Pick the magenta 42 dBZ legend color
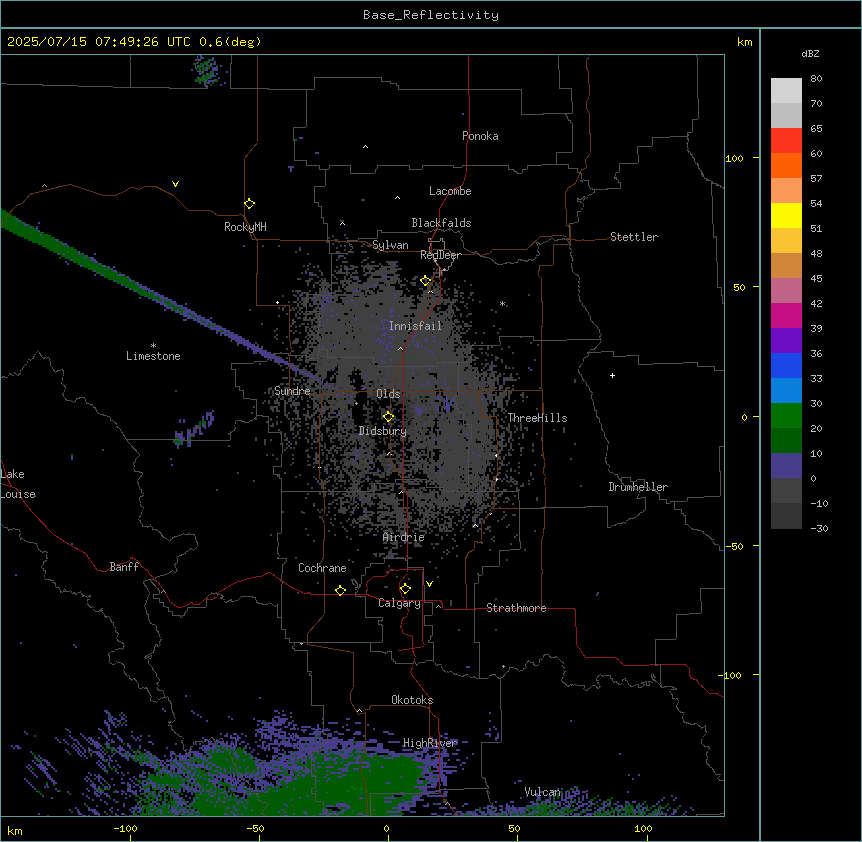 coord(786,315)
